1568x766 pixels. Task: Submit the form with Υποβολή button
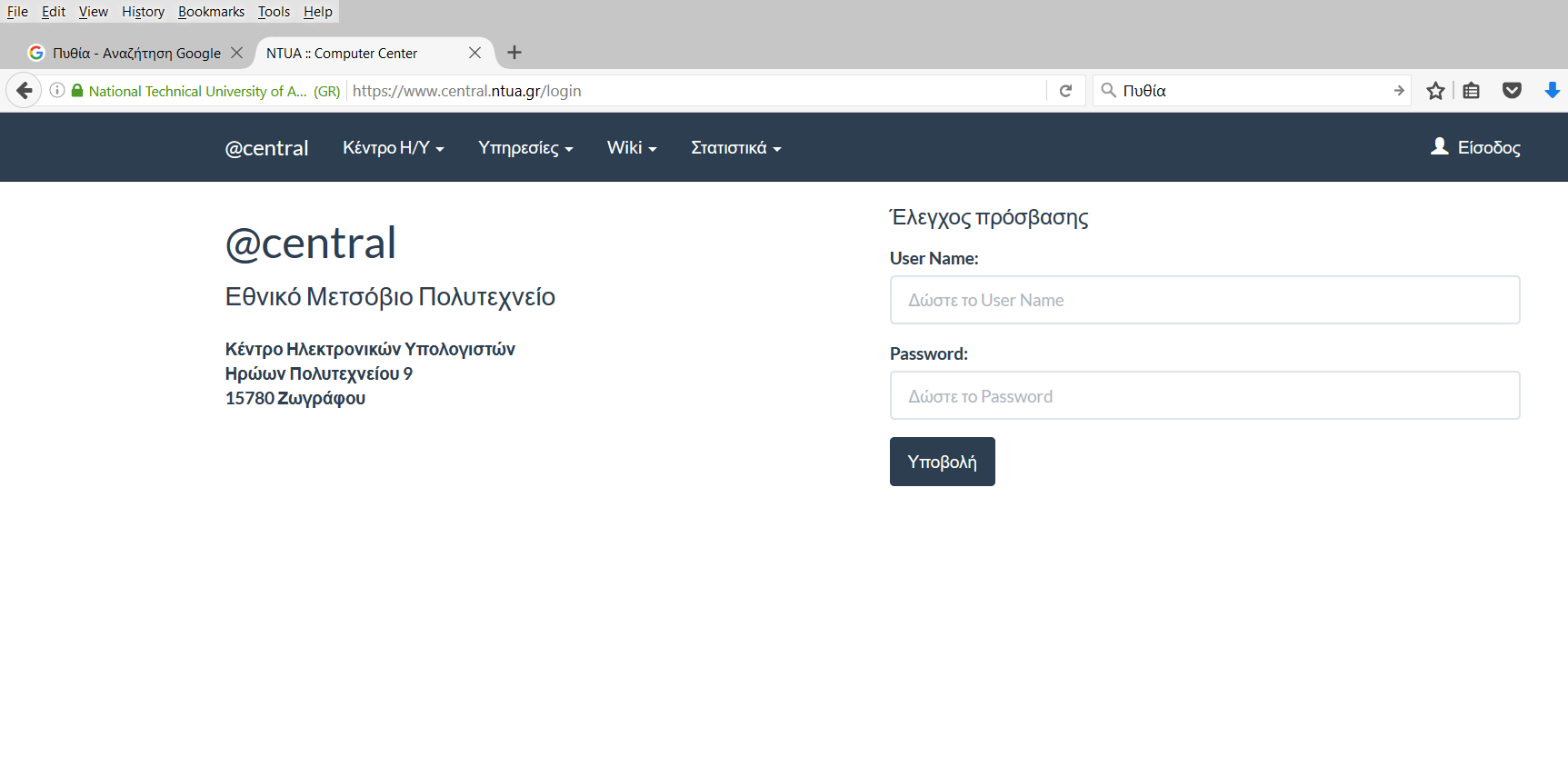[x=943, y=462]
